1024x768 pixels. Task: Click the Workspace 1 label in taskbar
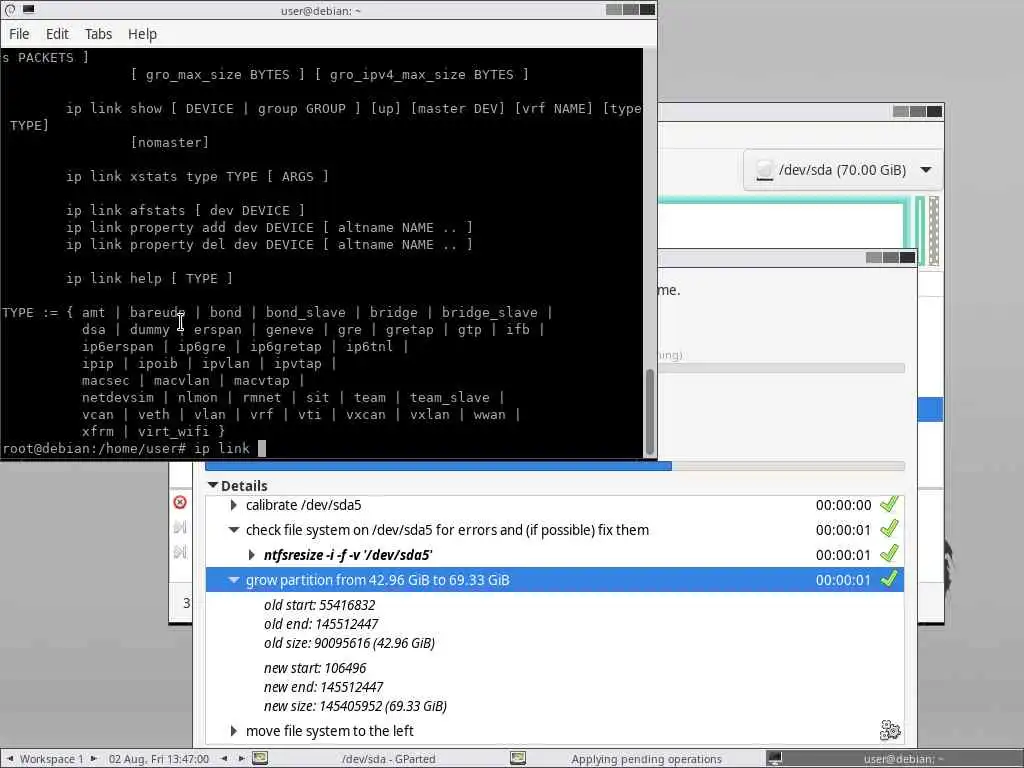point(52,759)
